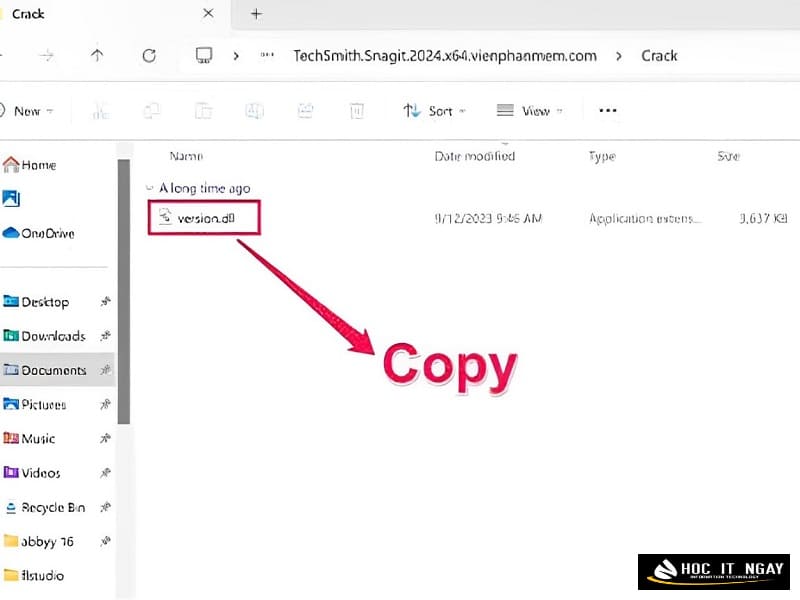
Task: Open Music in navigation pane
Action: pyautogui.click(x=29, y=438)
